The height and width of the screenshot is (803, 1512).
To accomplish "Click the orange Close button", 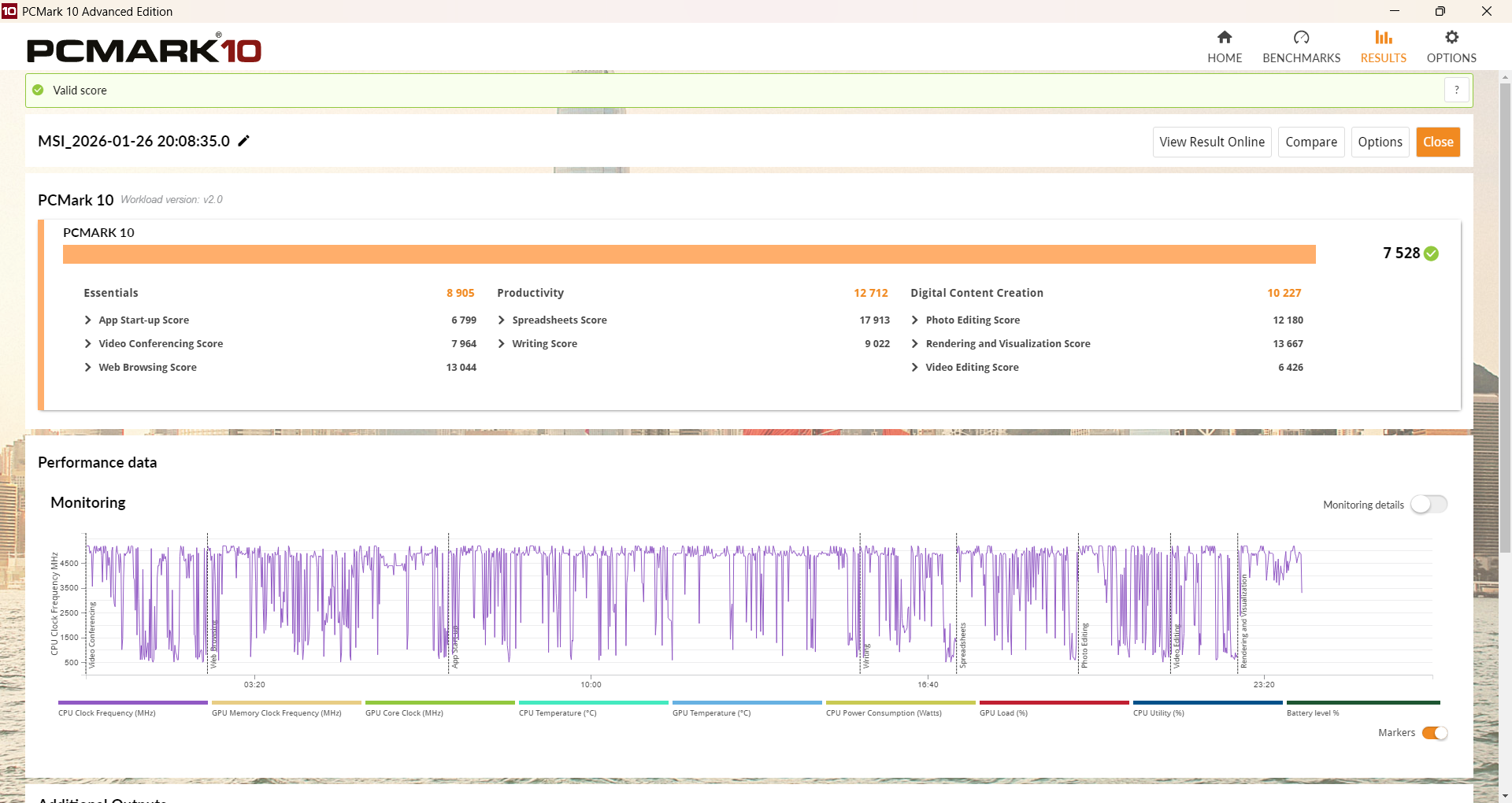I will (x=1437, y=142).
